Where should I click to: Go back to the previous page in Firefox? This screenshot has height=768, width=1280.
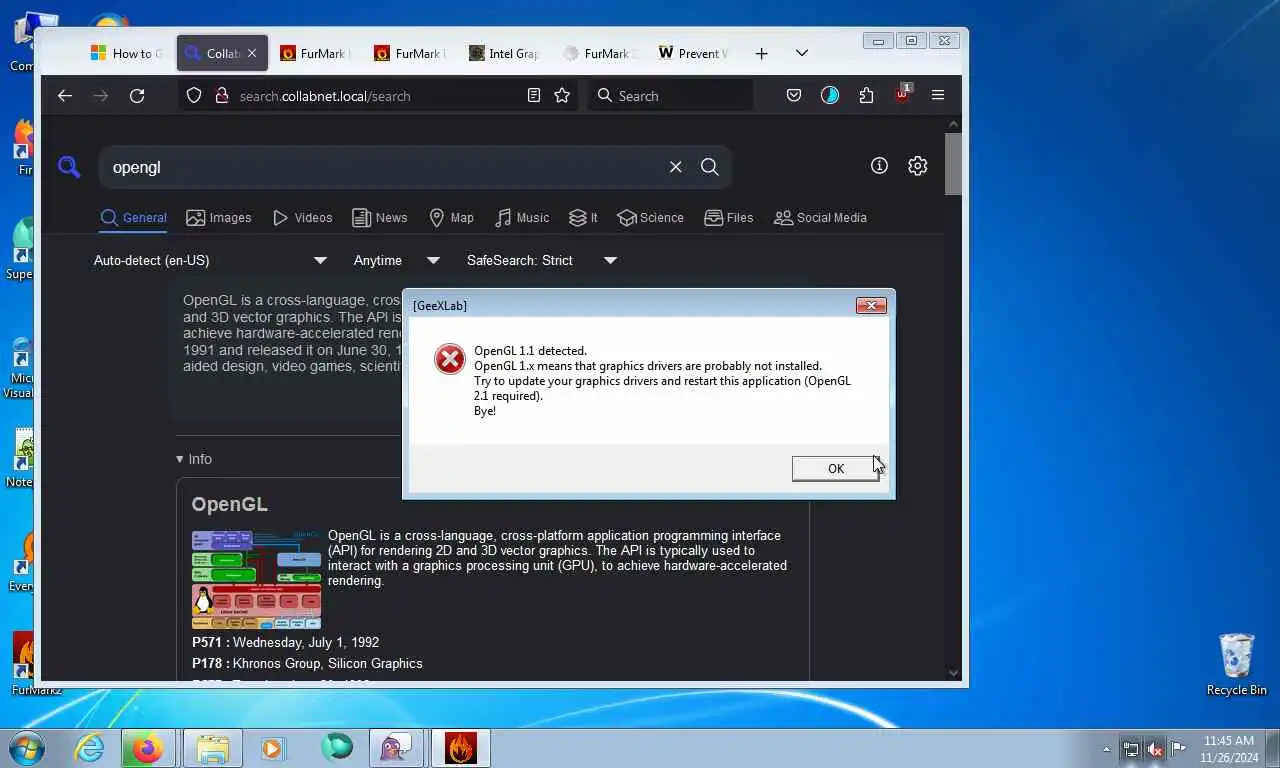(65, 96)
